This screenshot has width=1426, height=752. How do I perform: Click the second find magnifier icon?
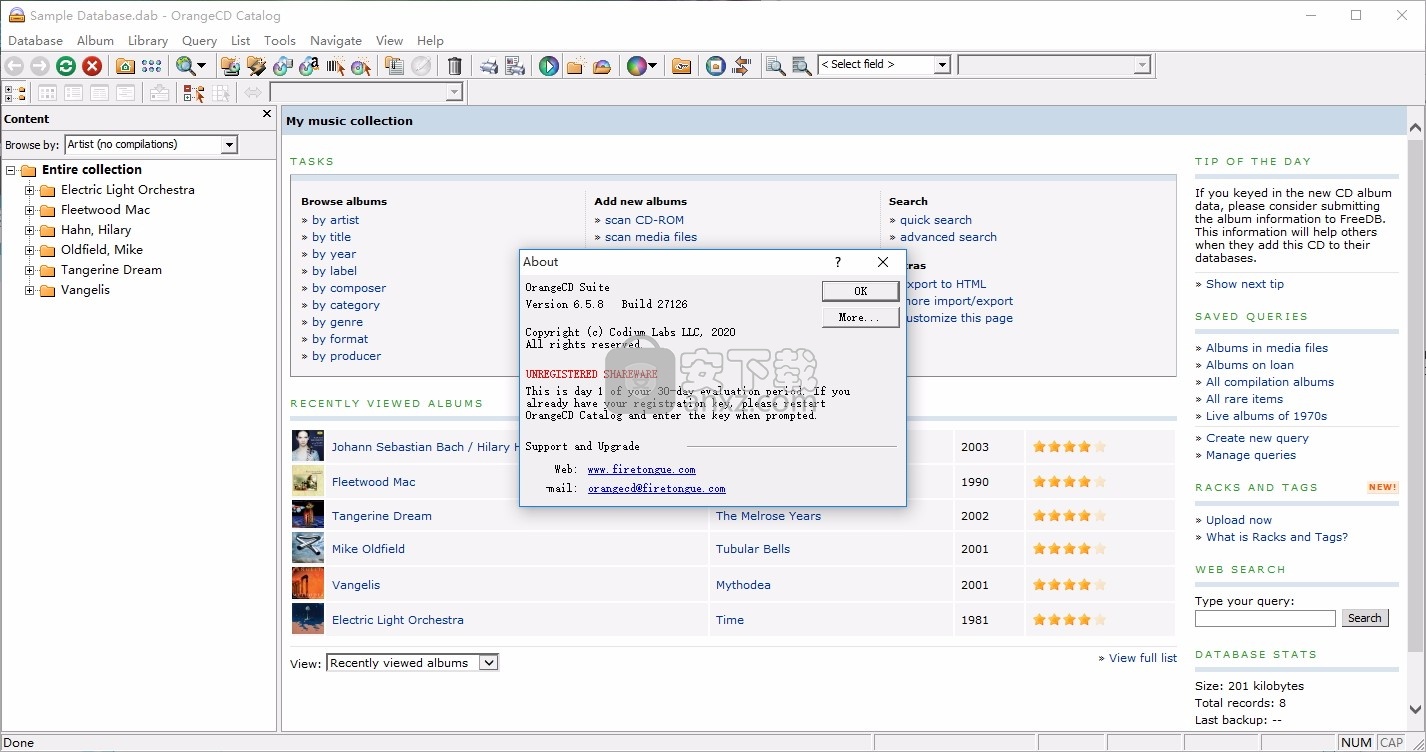[802, 66]
